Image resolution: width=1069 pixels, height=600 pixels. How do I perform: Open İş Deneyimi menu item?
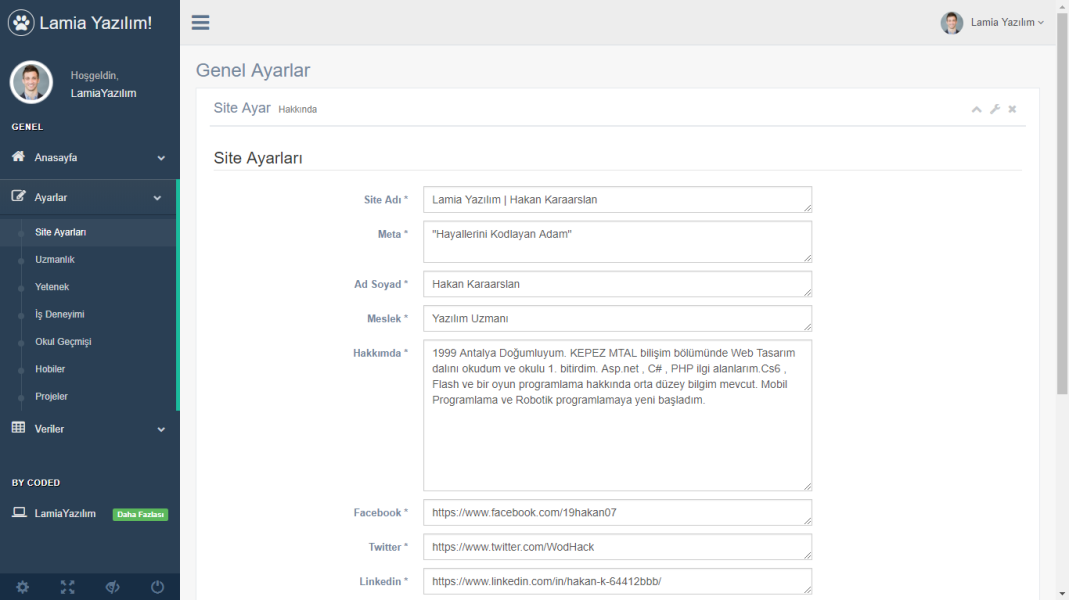60,314
